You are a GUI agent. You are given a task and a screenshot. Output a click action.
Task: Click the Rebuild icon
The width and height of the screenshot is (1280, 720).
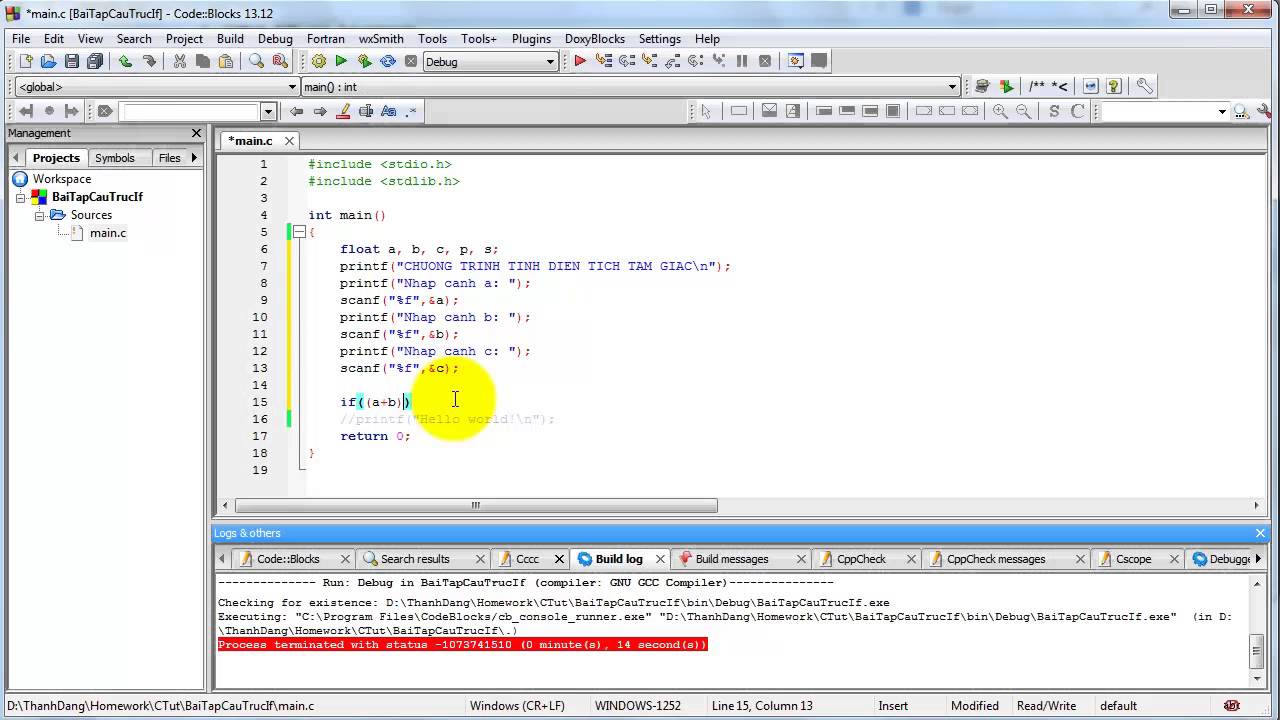pos(387,61)
